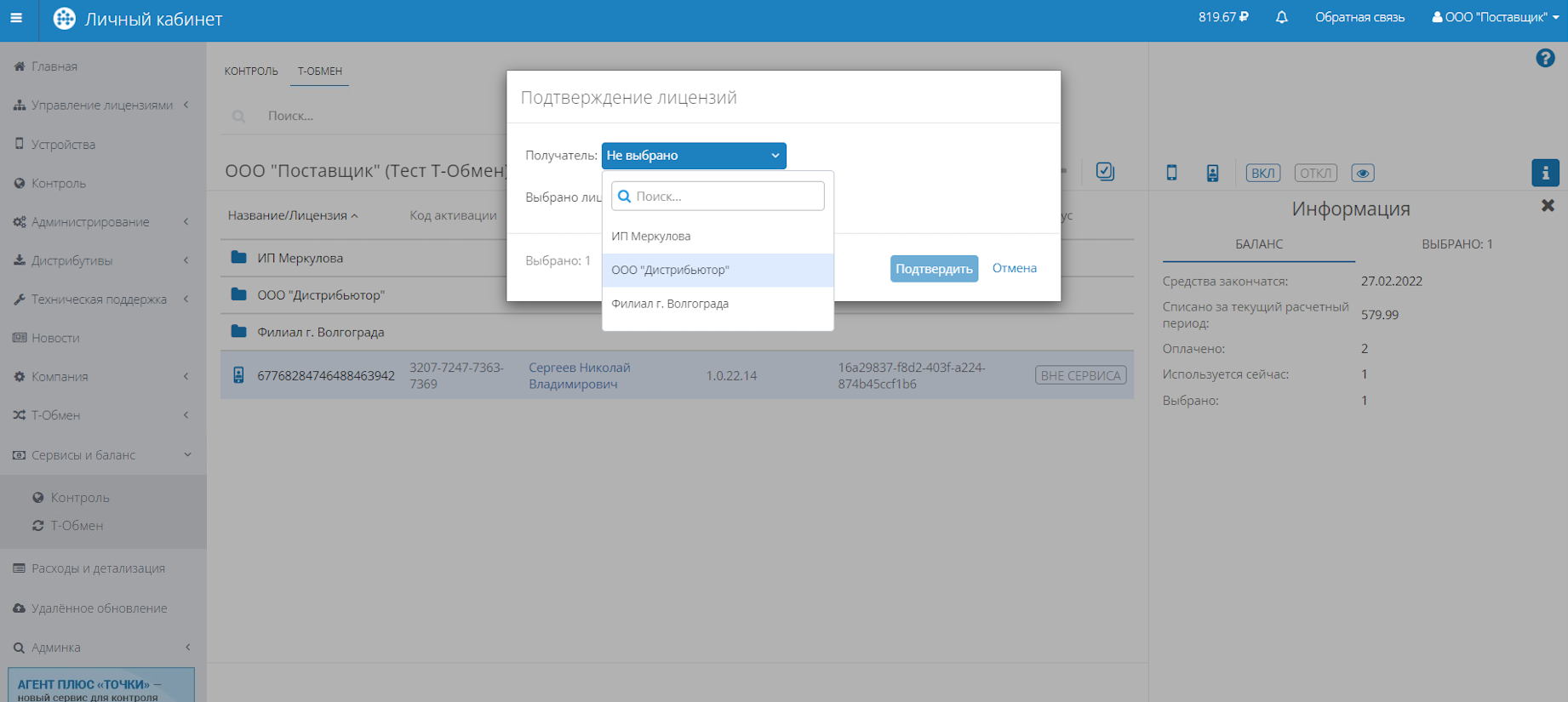Open notifications bell icon

tap(1281, 17)
